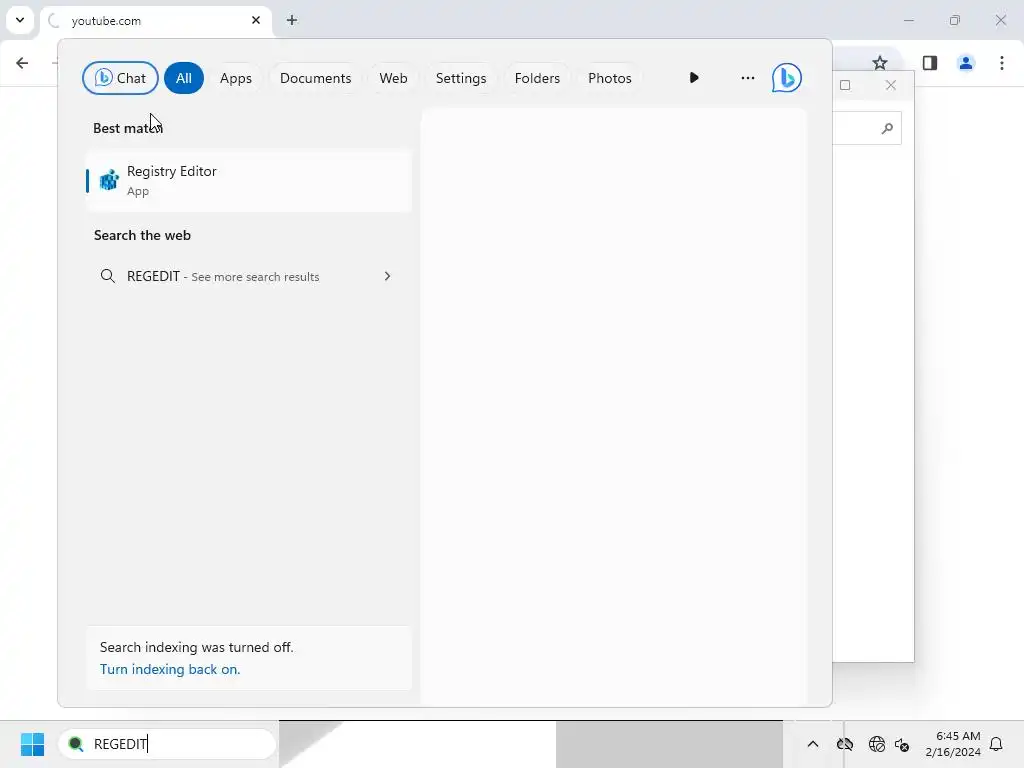The width and height of the screenshot is (1024, 768).
Task: Open the Registry Editor best match
Action: pyautogui.click(x=249, y=180)
